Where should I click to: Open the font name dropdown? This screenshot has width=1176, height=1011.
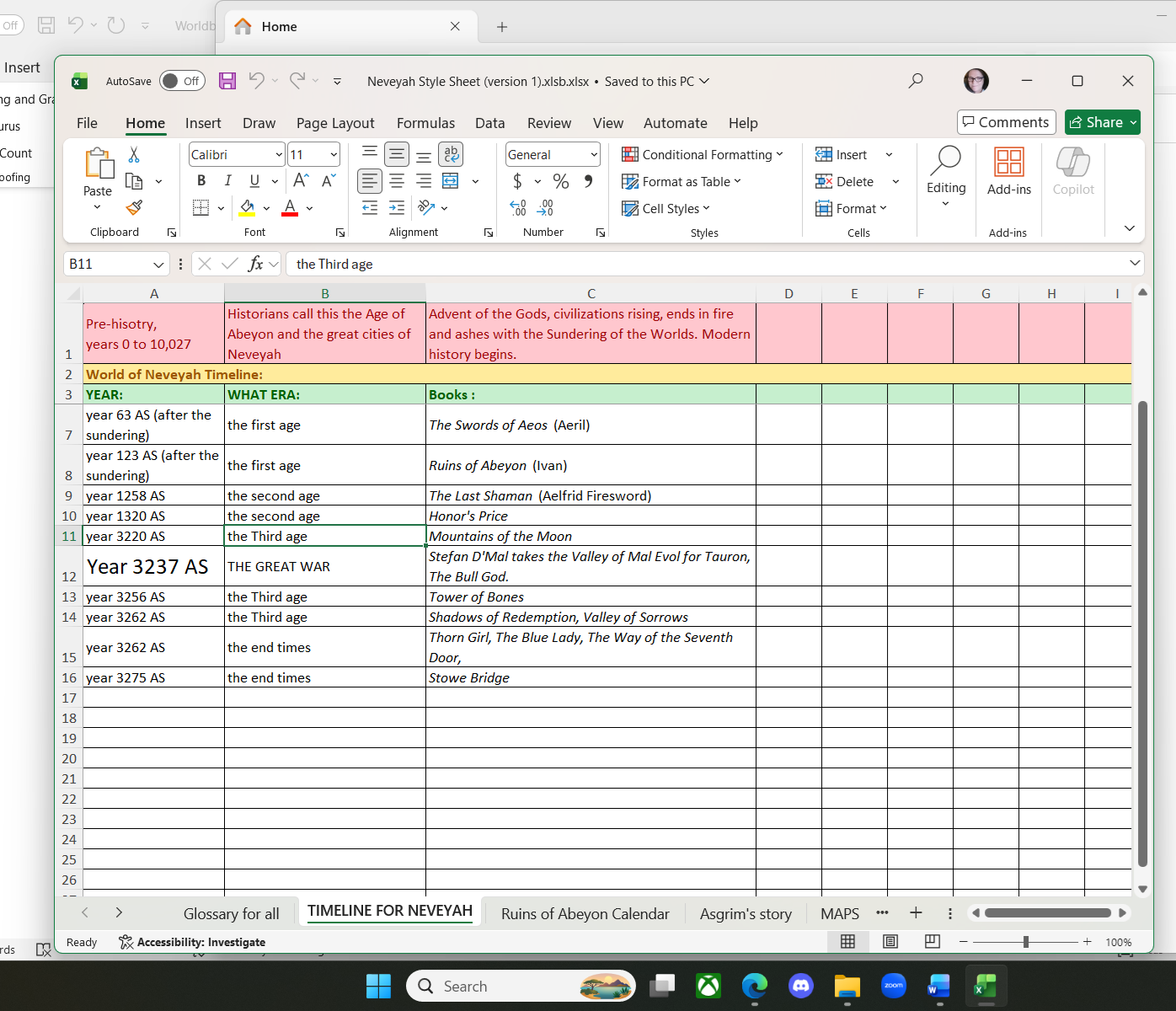point(279,155)
